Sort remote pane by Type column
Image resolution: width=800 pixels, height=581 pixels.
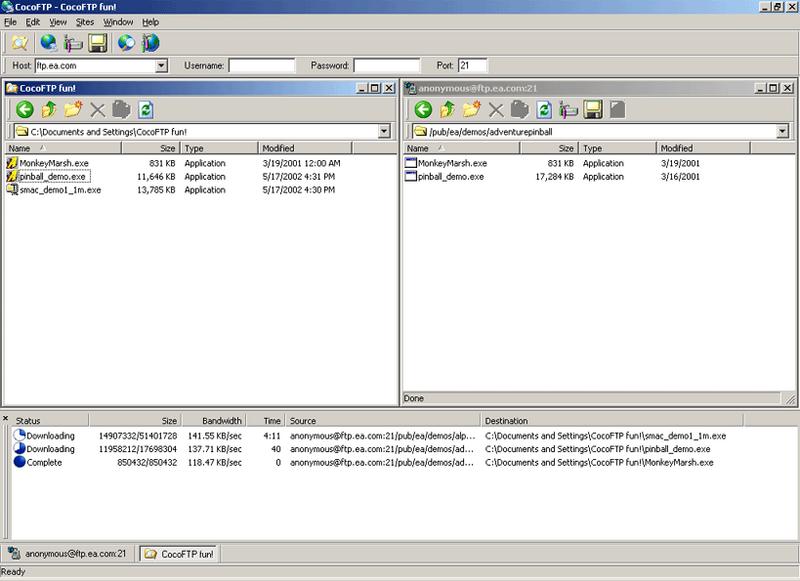(617, 148)
